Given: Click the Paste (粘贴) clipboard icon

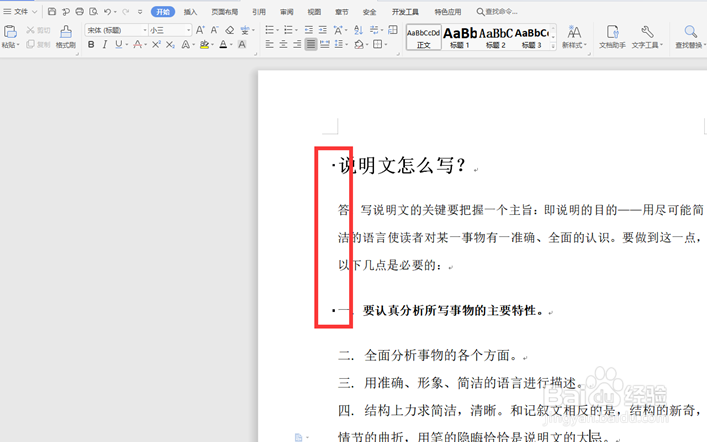Looking at the screenshot, I should [10, 31].
